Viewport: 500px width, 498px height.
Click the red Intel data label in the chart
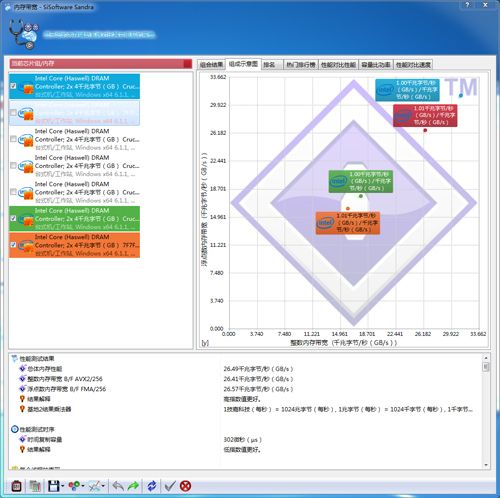coord(425,115)
